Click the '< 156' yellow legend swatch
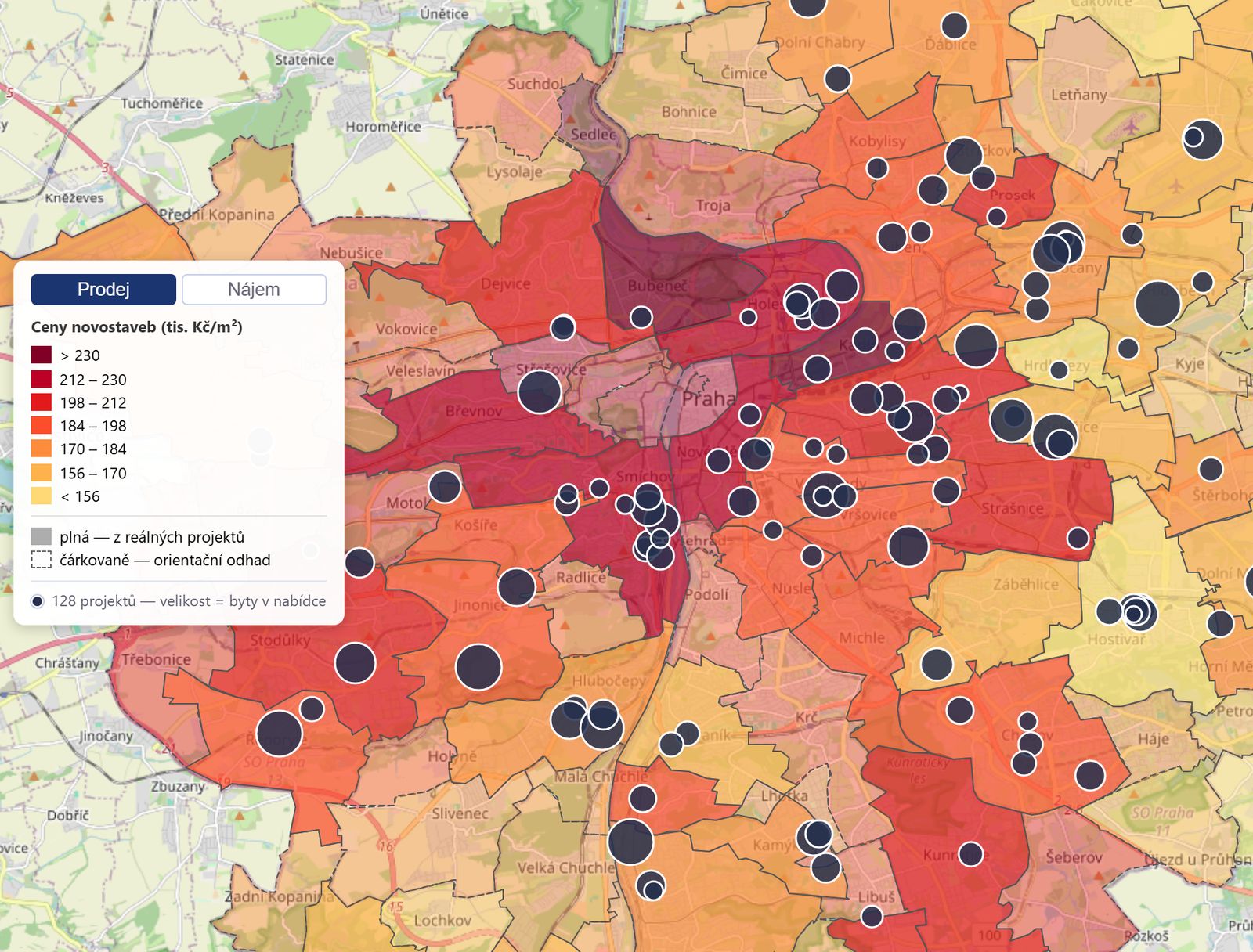1253x952 pixels. click(42, 496)
